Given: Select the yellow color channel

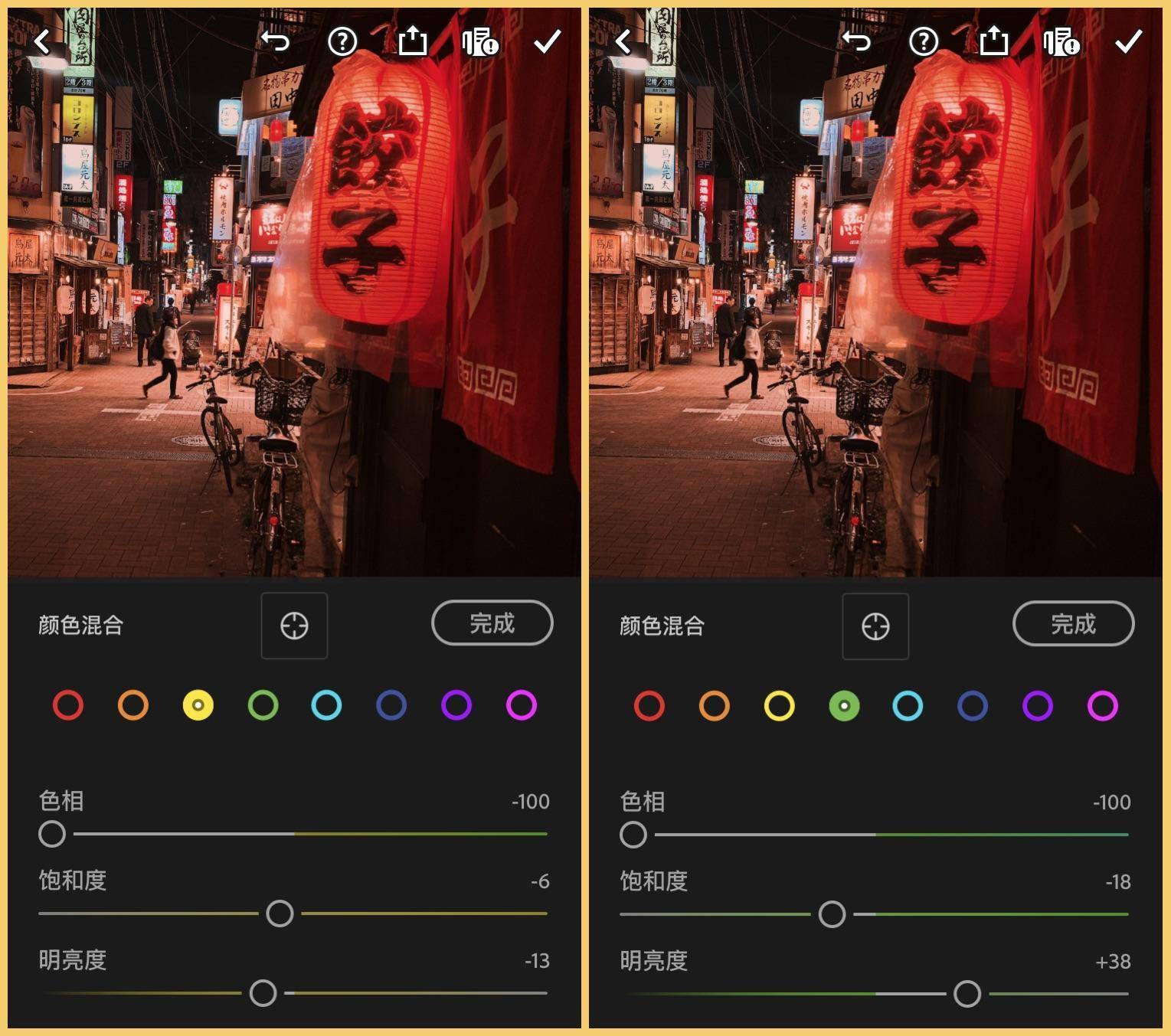Looking at the screenshot, I should point(198,706).
